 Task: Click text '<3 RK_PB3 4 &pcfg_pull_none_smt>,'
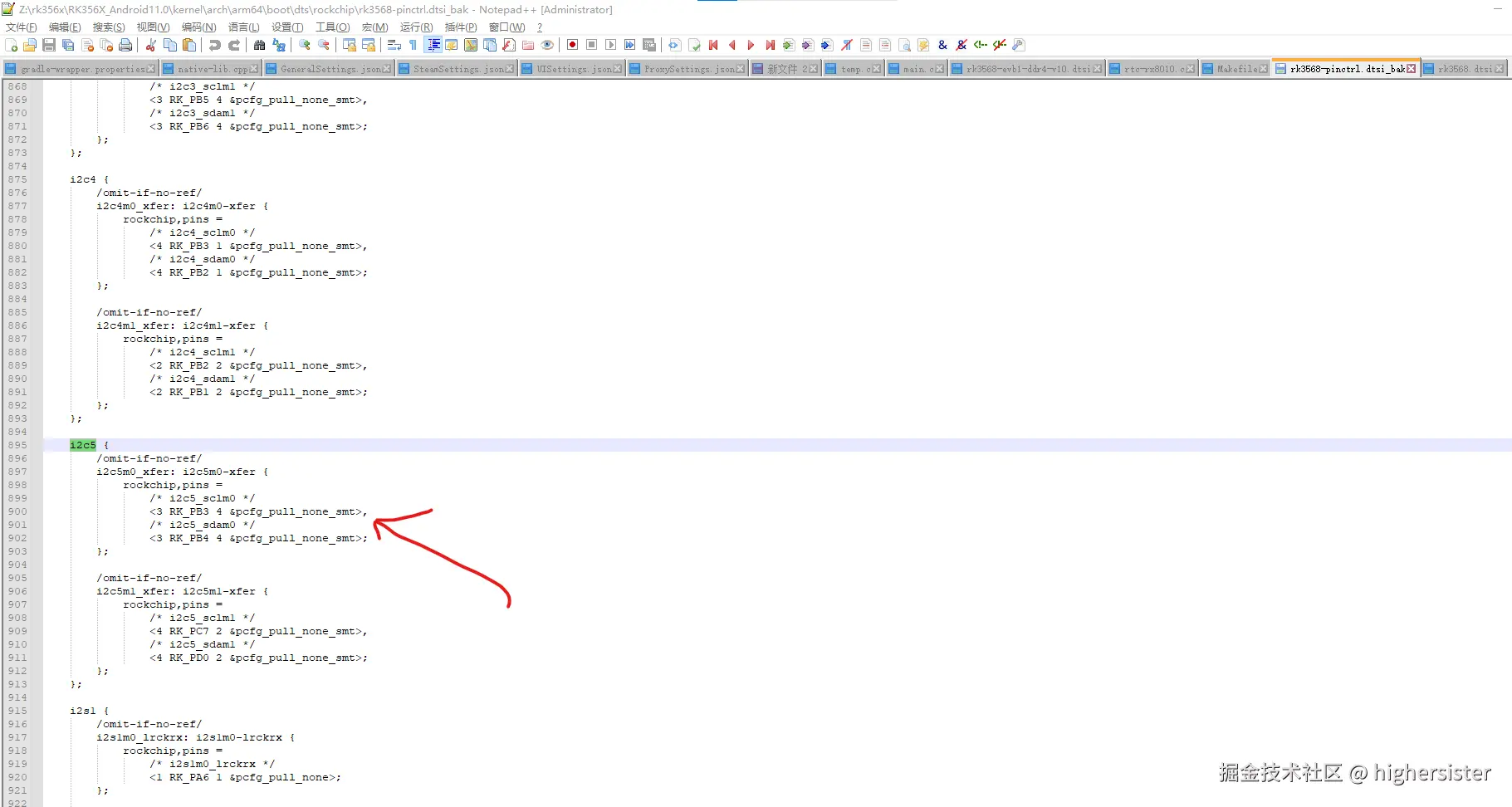coord(258,511)
